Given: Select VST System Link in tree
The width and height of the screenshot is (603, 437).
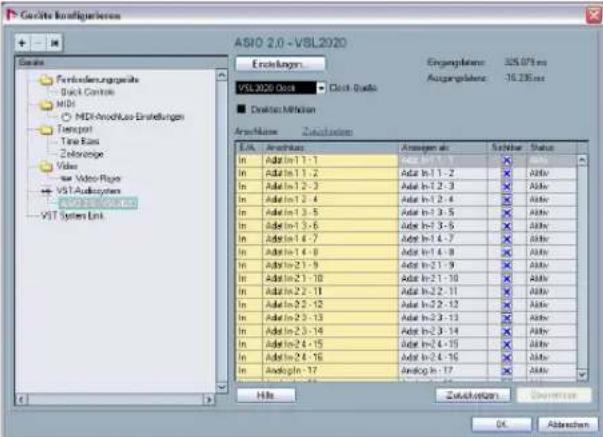Looking at the screenshot, I should pos(72,216).
